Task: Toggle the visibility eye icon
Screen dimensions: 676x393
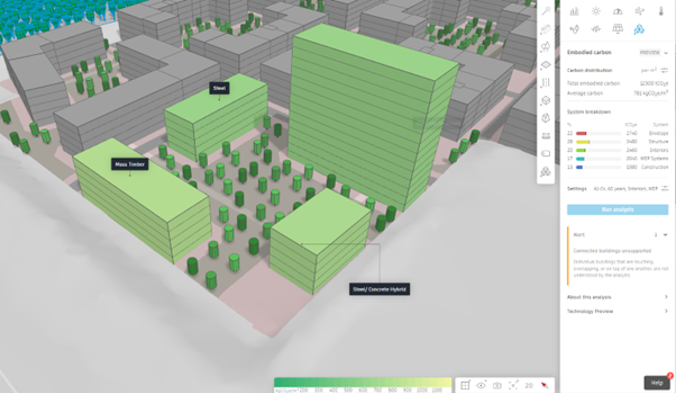Action: coord(481,385)
